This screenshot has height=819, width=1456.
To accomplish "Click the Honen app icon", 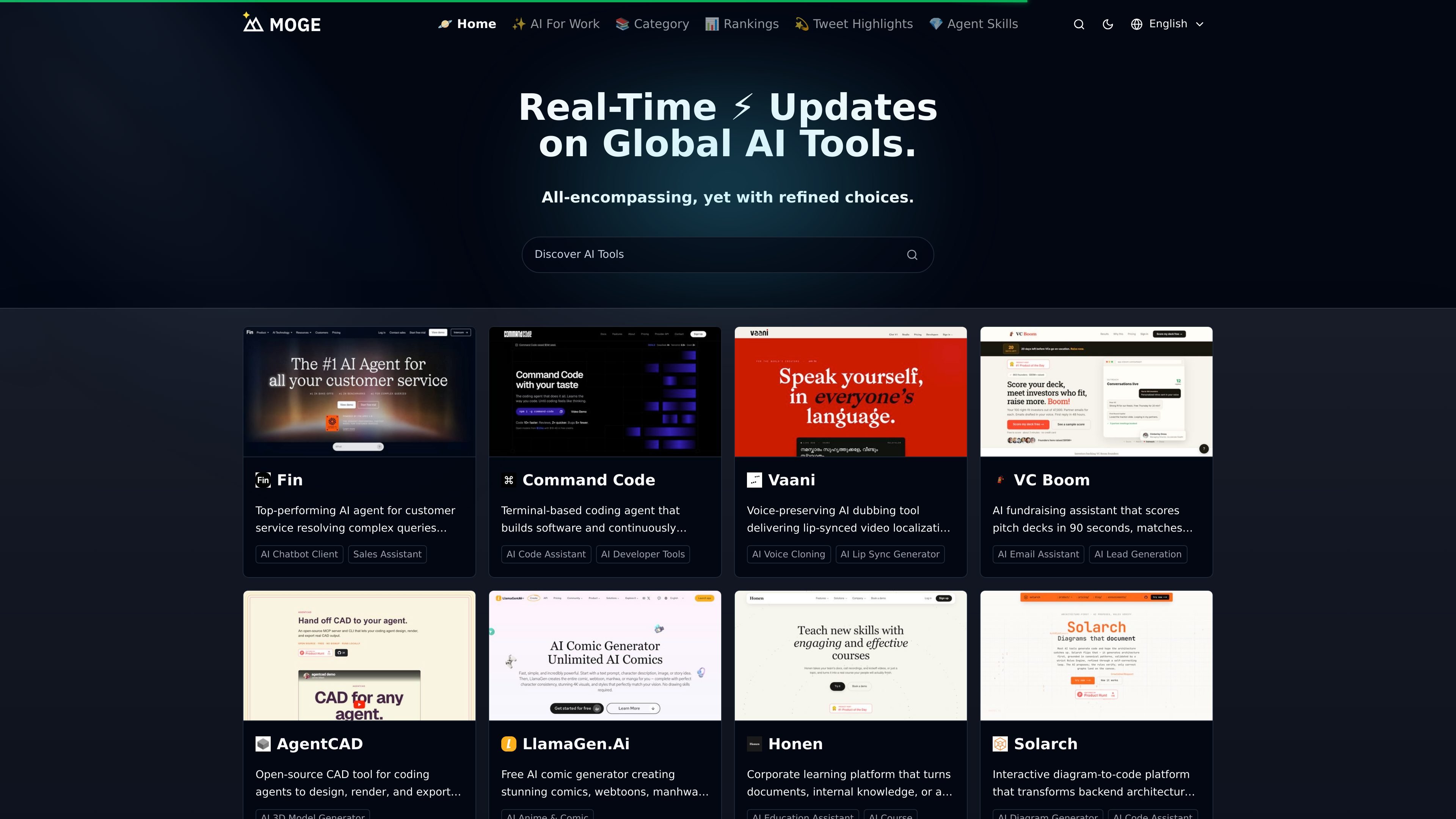I will pos(755,744).
